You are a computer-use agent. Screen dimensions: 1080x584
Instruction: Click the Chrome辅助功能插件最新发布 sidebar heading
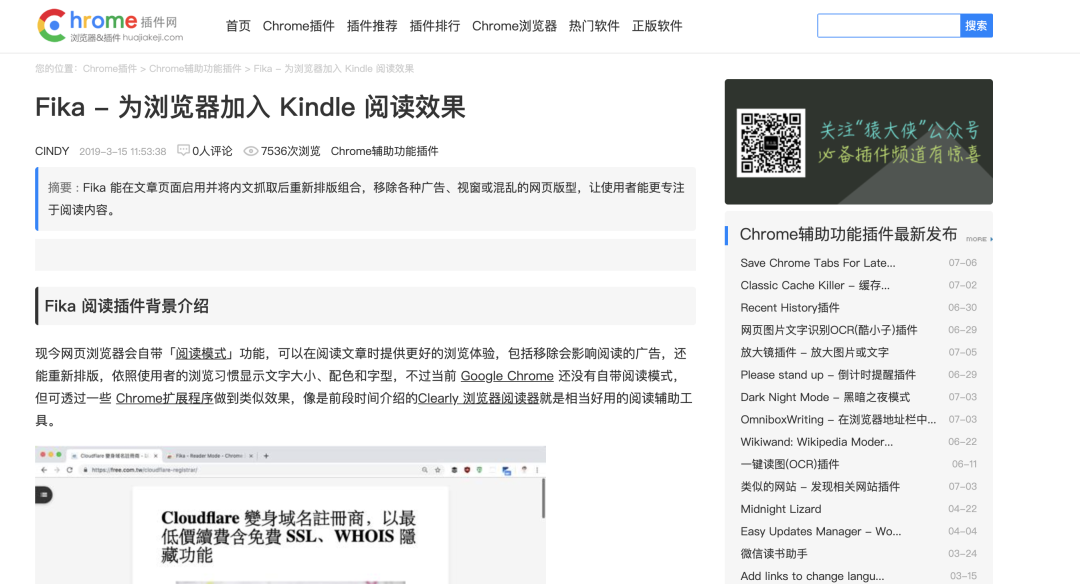click(849, 234)
